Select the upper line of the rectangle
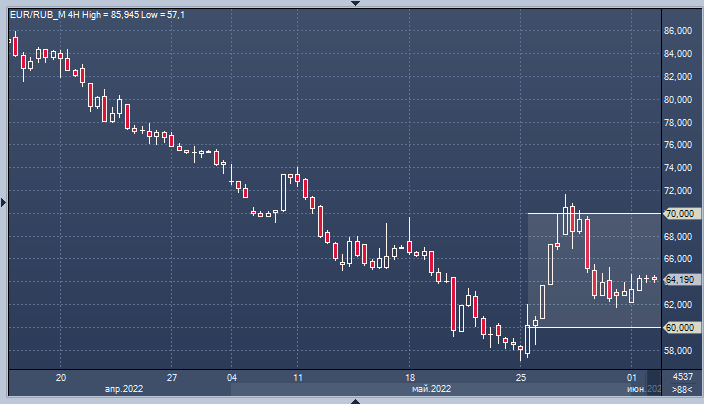The height and width of the screenshot is (404, 704). [x=590, y=214]
